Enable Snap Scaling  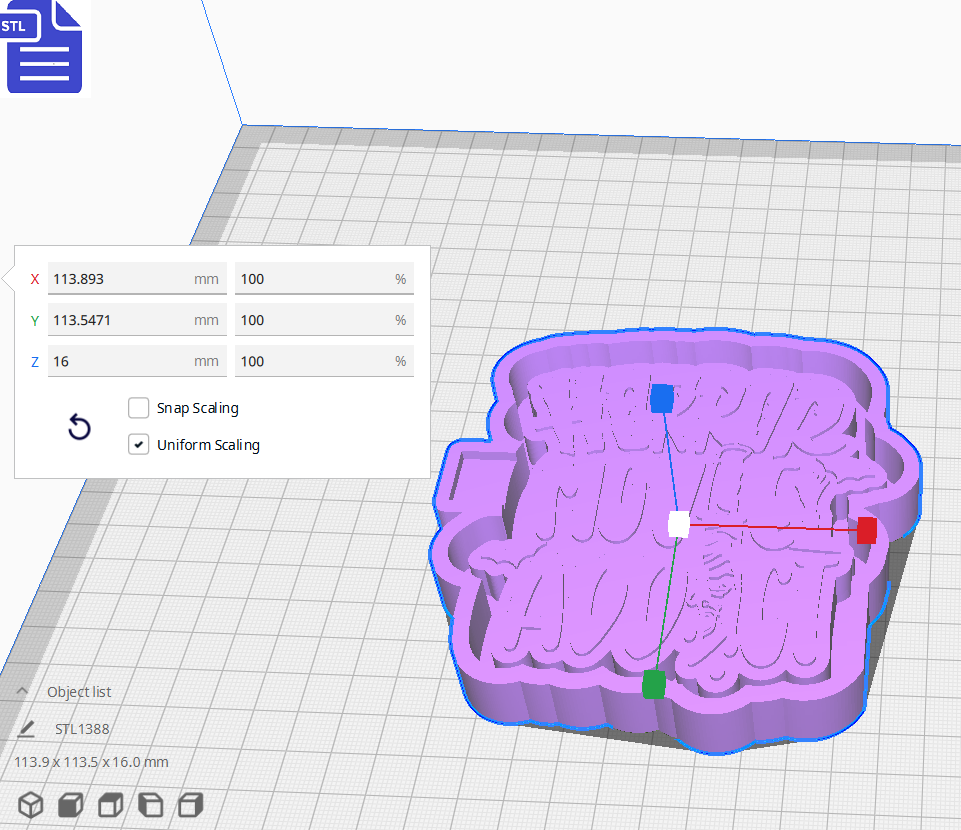138,408
